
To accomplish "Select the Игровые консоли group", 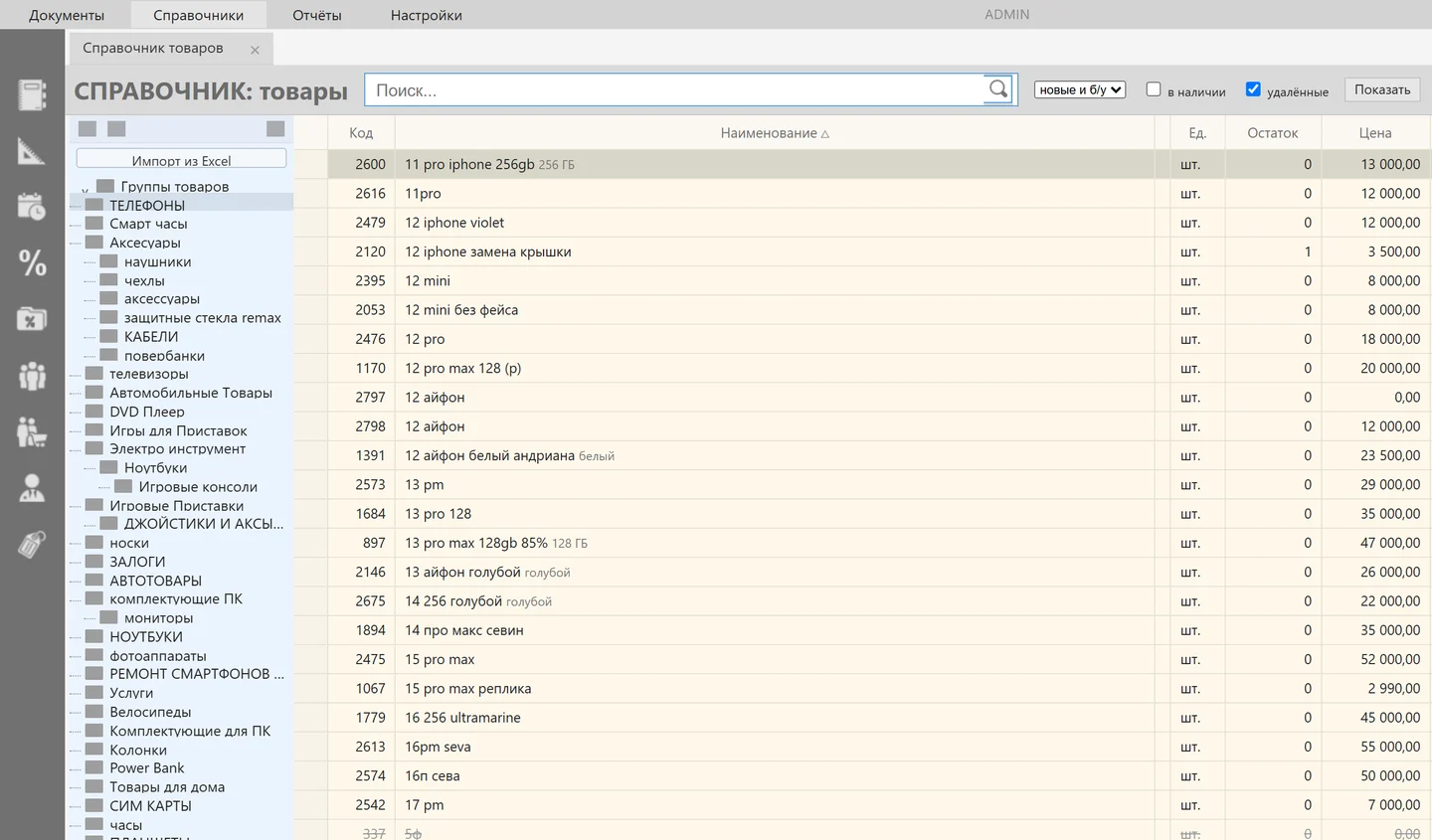I will (198, 486).
